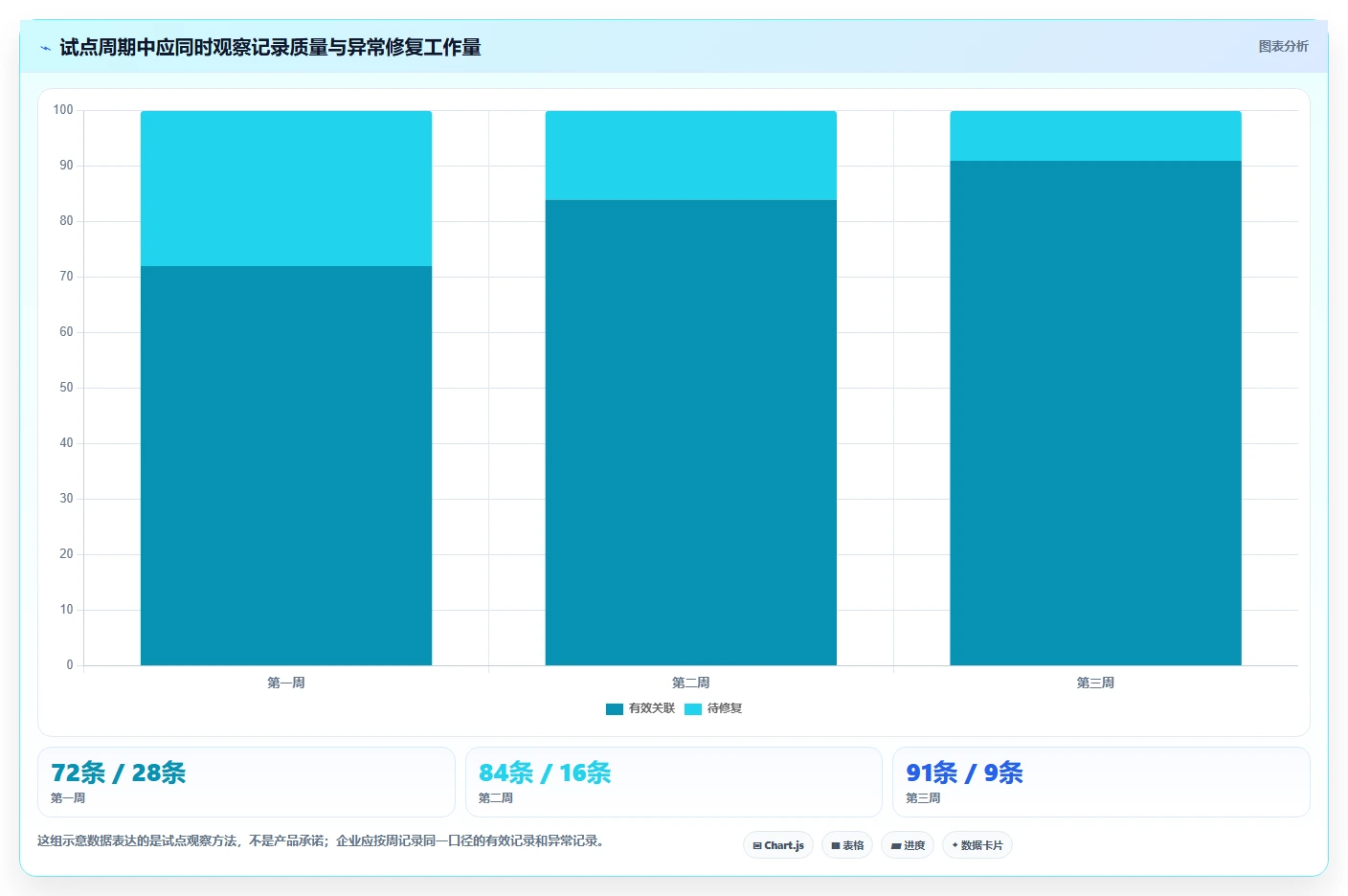Click the 图表分析 label in header
Screen dimensions: 1348x896
[1283, 46]
